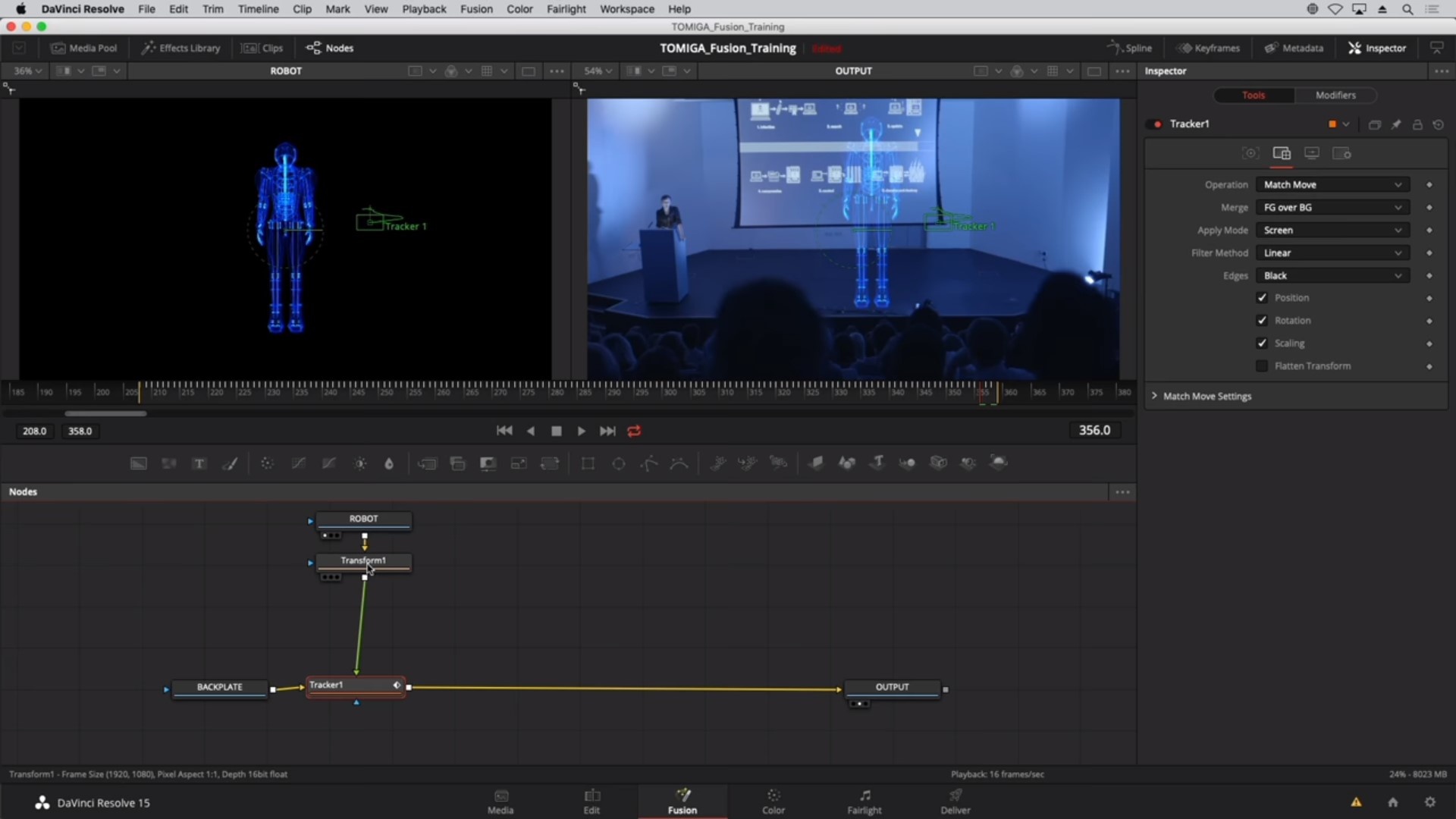This screenshot has height=819, width=1456.
Task: Open the Fusion menu in menu bar
Action: click(475, 9)
